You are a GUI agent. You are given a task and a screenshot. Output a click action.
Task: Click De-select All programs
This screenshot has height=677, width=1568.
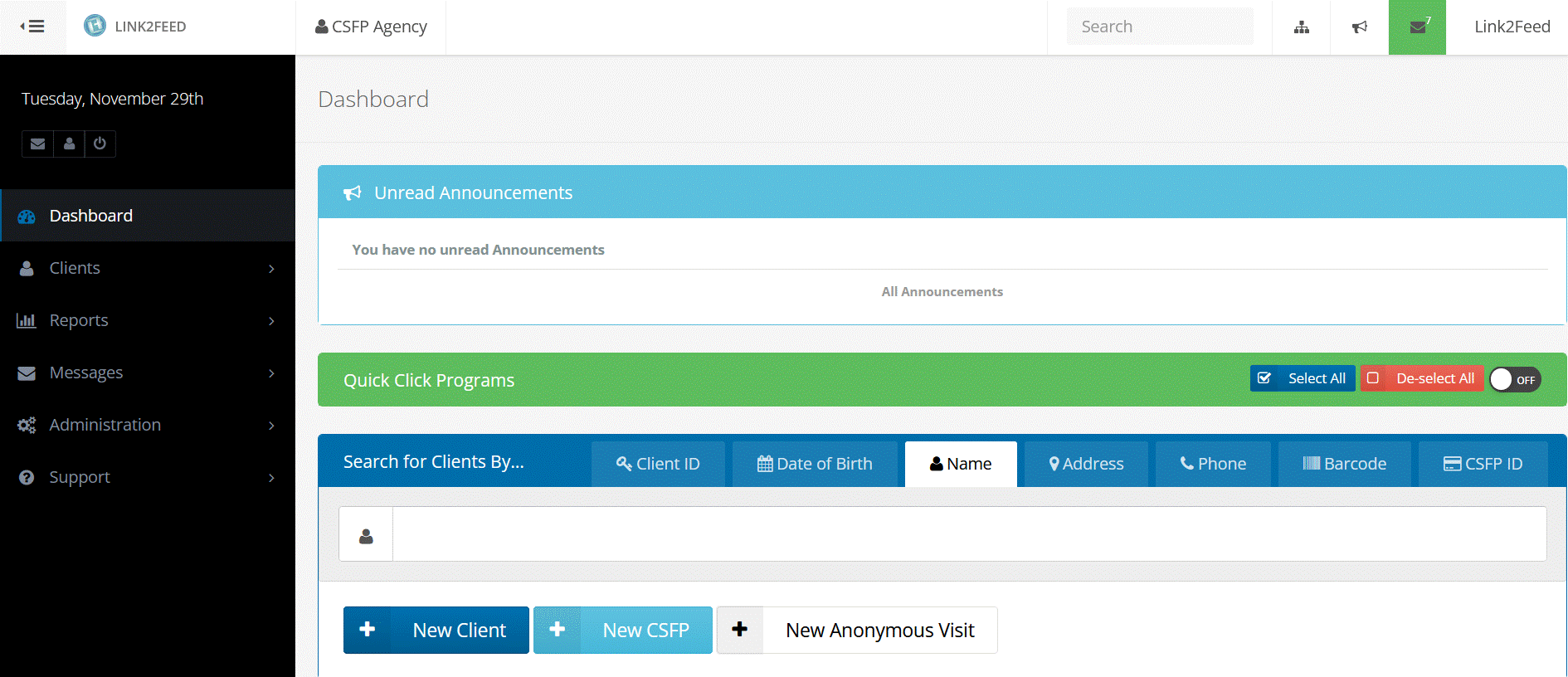tap(1422, 378)
